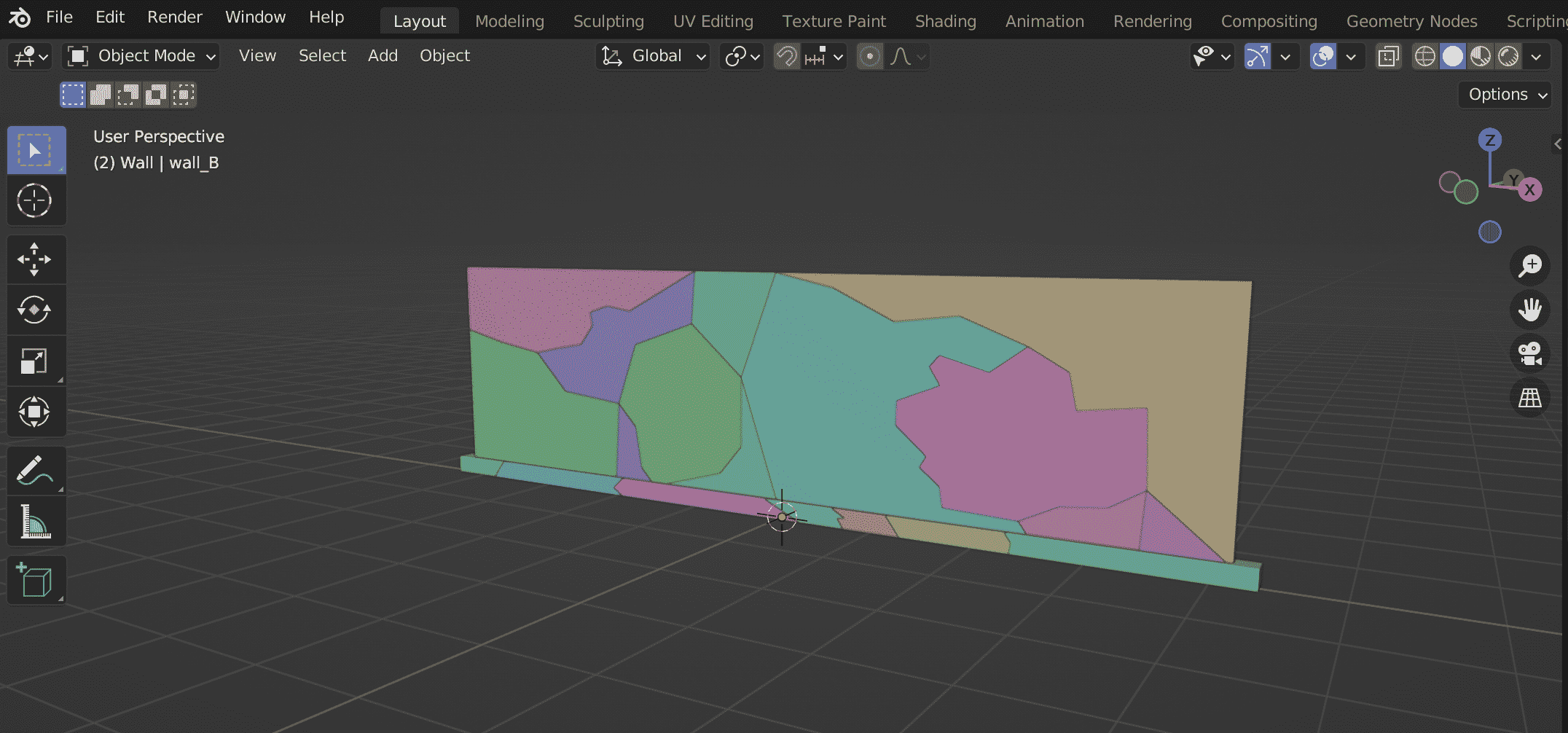Open the Transform Orientation Global dropdown
Screen dimensions: 1568x733
coord(652,55)
